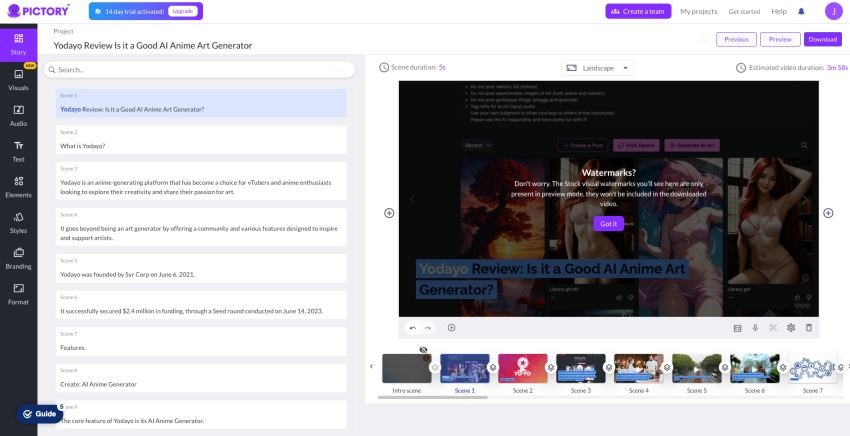
Task: Open the Audio panel in sidebar
Action: (x=18, y=116)
